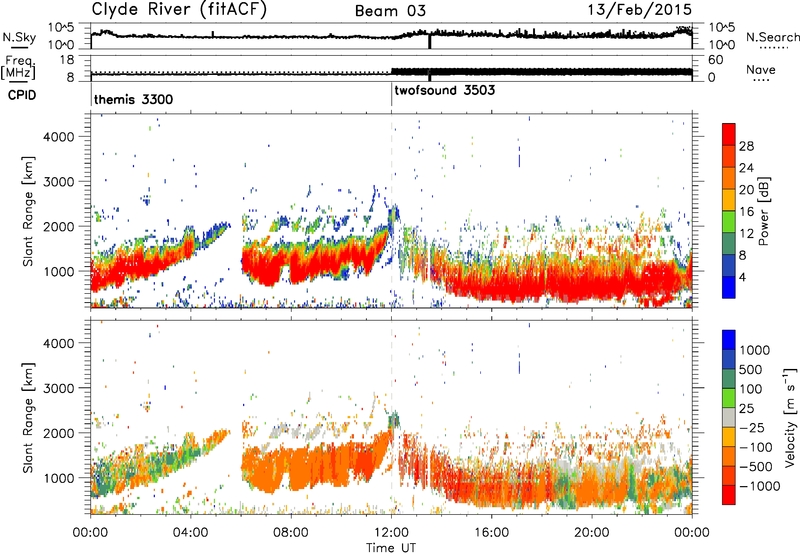Click the 'CPID' row label
800x554 pixels.
(x=22, y=95)
